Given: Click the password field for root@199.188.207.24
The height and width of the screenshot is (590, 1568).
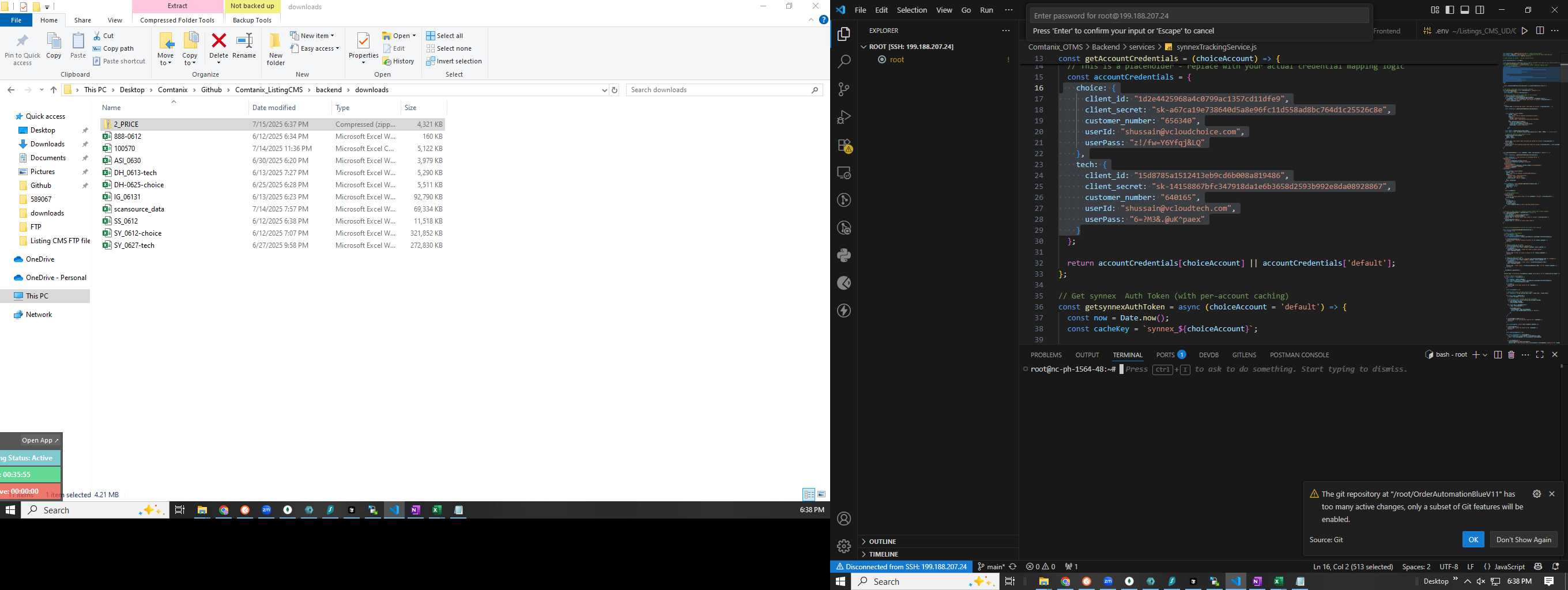Looking at the screenshot, I should pos(1199,16).
